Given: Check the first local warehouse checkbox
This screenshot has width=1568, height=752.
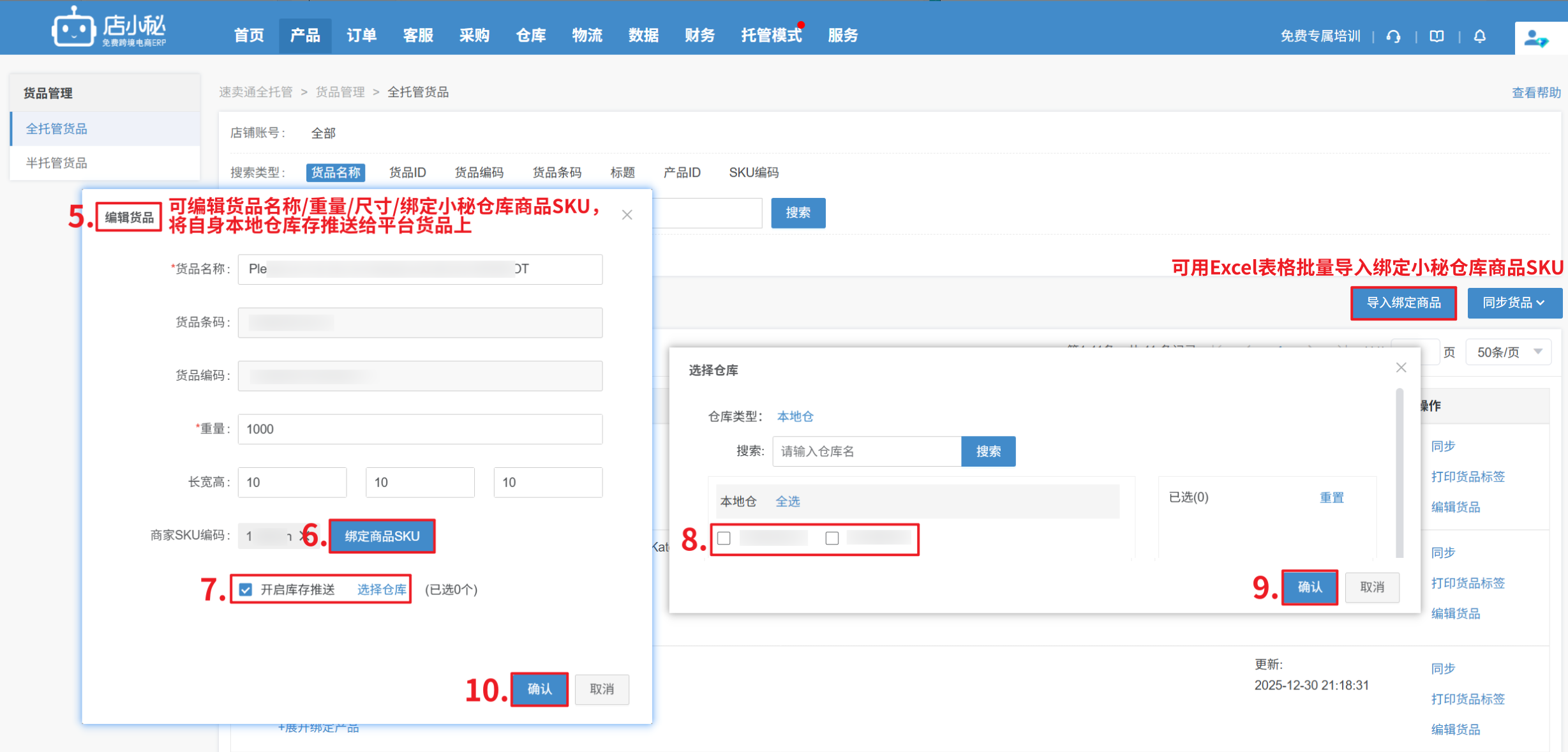Looking at the screenshot, I should (724, 538).
